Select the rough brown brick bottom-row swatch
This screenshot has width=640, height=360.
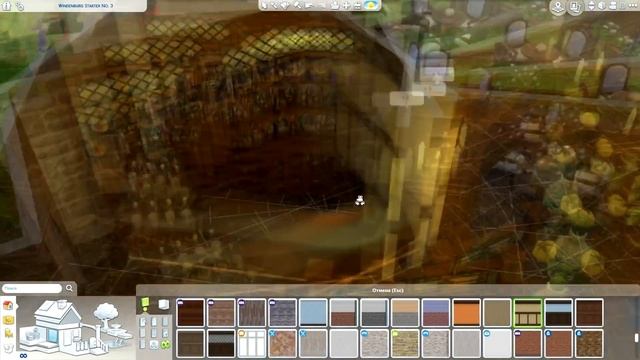[589, 344]
